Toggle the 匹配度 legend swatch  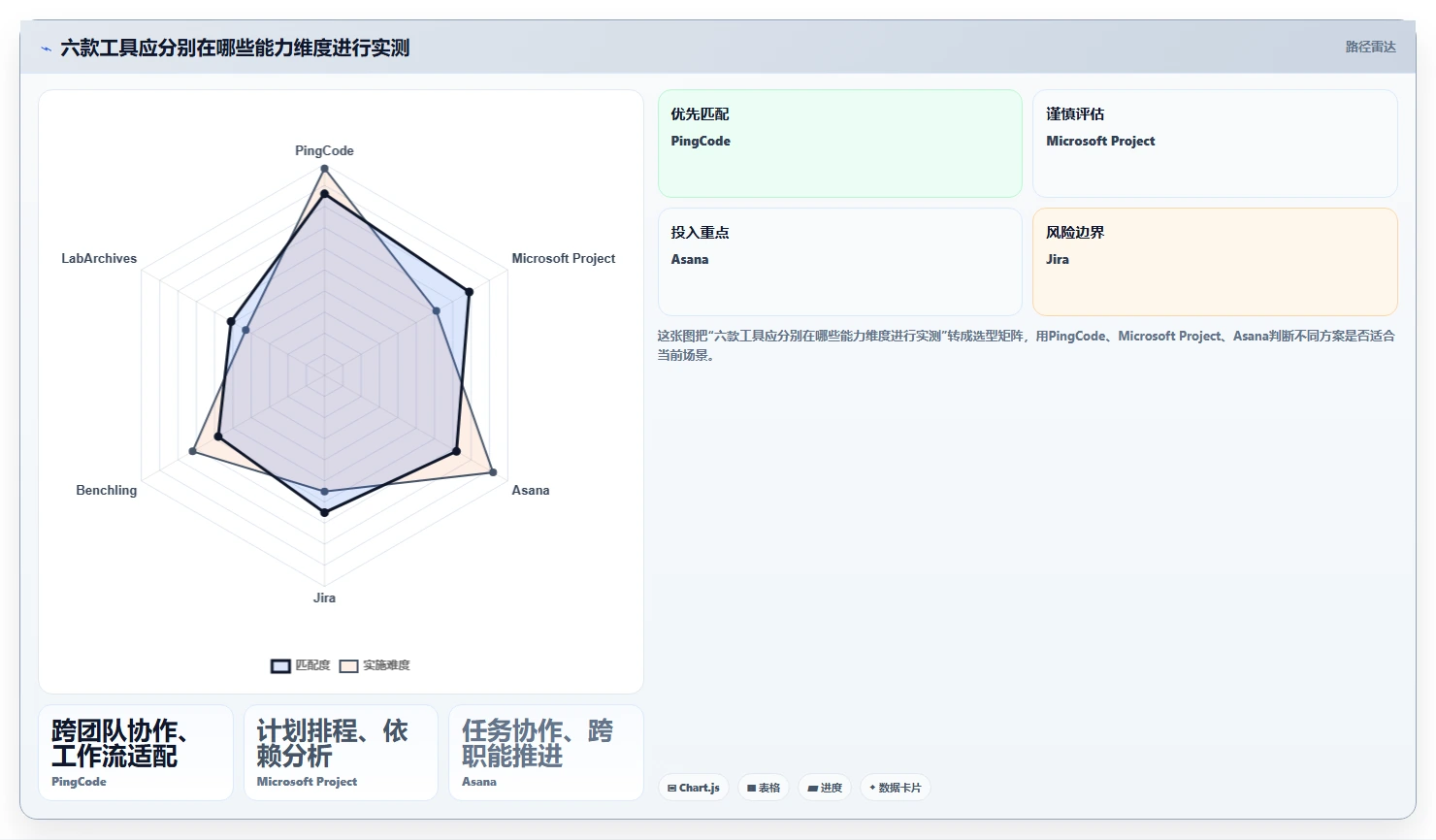tap(280, 665)
